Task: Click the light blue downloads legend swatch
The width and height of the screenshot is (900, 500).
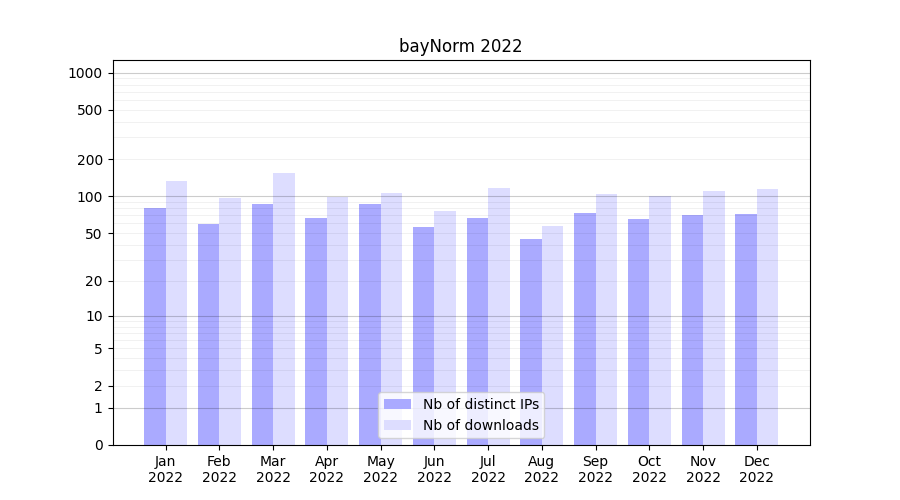Action: [397, 425]
